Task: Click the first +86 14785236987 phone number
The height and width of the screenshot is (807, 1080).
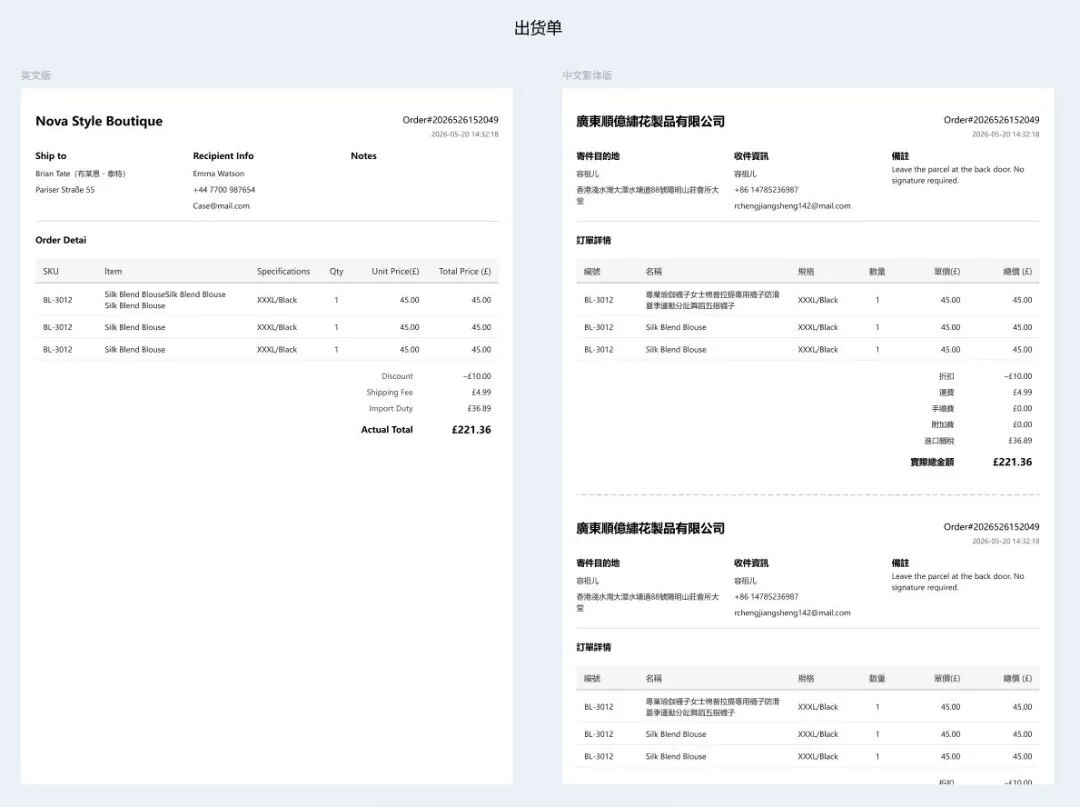Action: [x=766, y=189]
